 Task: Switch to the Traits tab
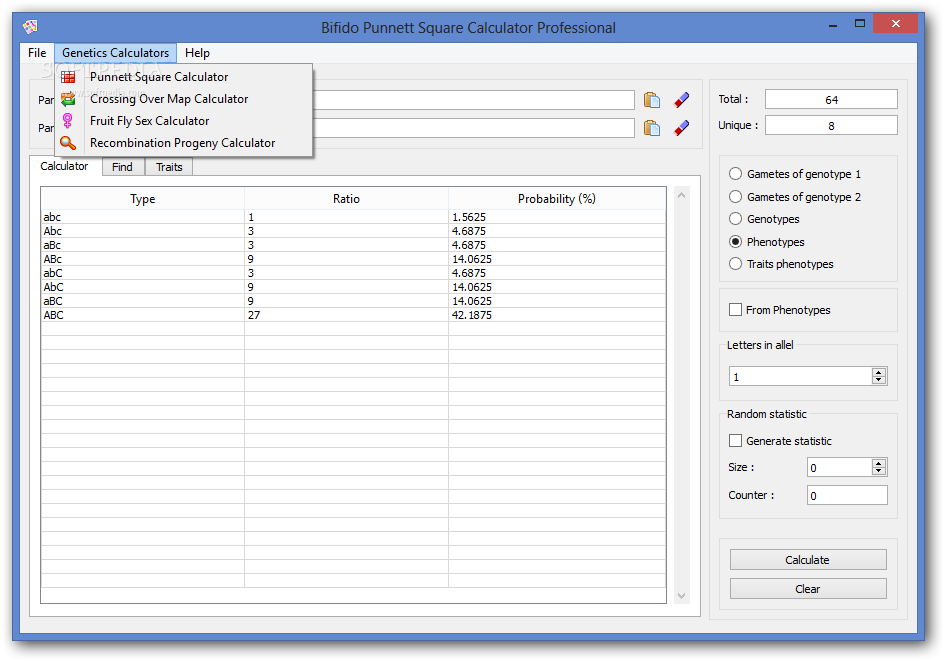169,167
